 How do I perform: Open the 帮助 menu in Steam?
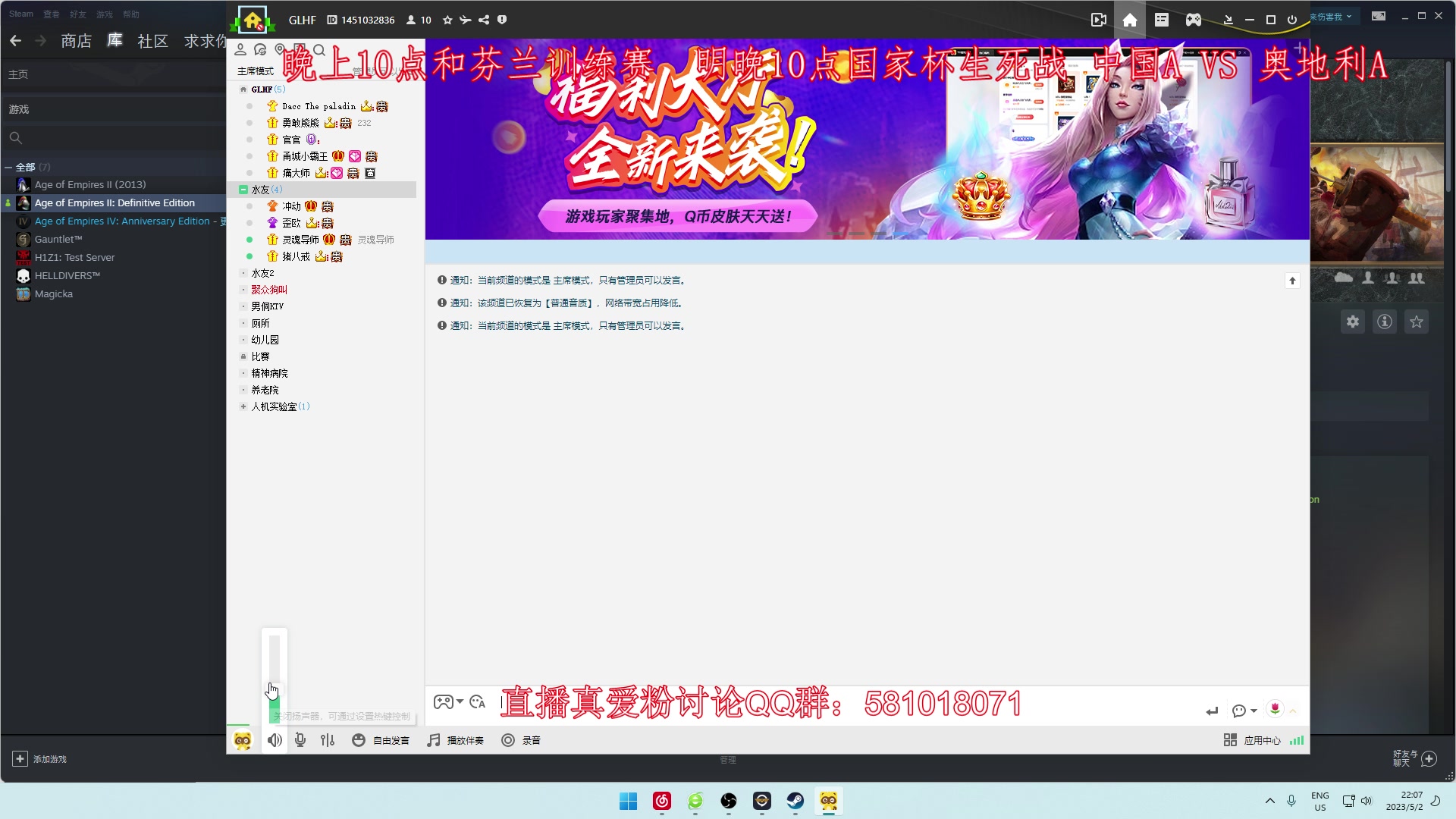point(131,14)
